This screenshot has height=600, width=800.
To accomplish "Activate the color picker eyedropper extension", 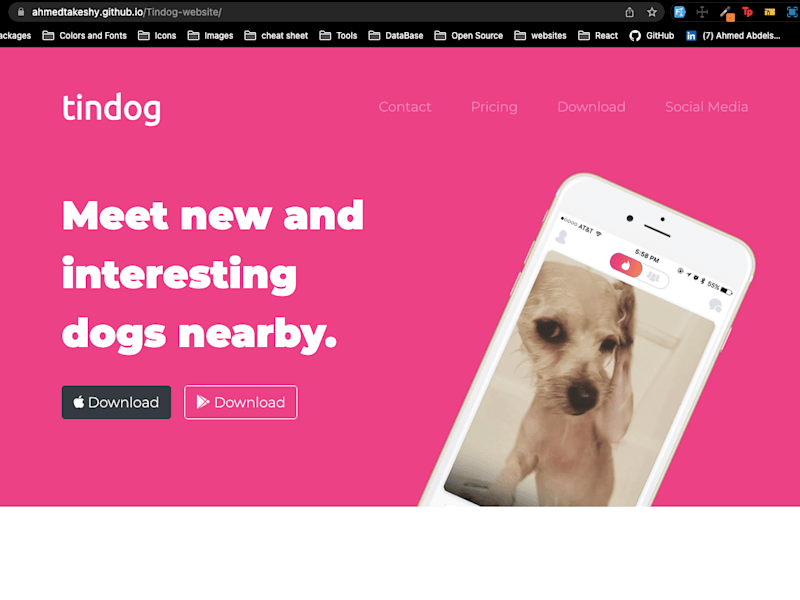I will pyautogui.click(x=727, y=13).
